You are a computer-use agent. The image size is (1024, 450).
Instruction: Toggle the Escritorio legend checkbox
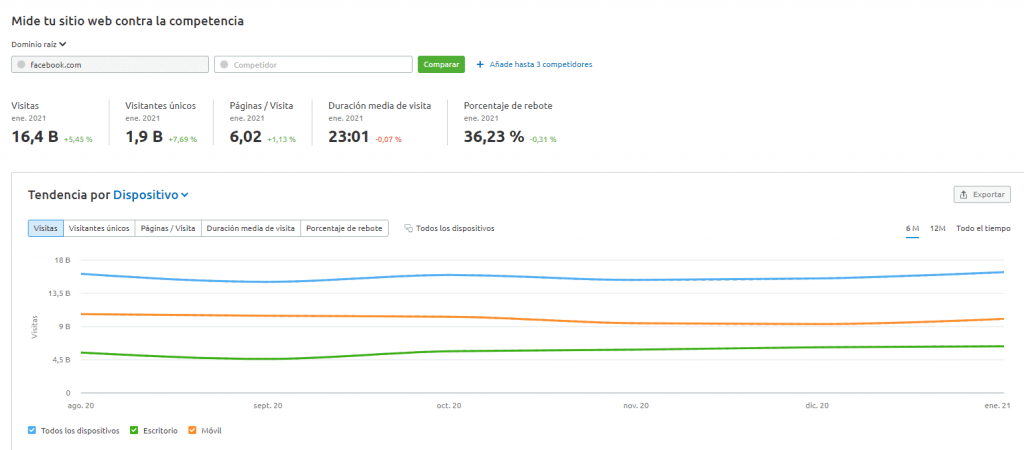[x=134, y=430]
